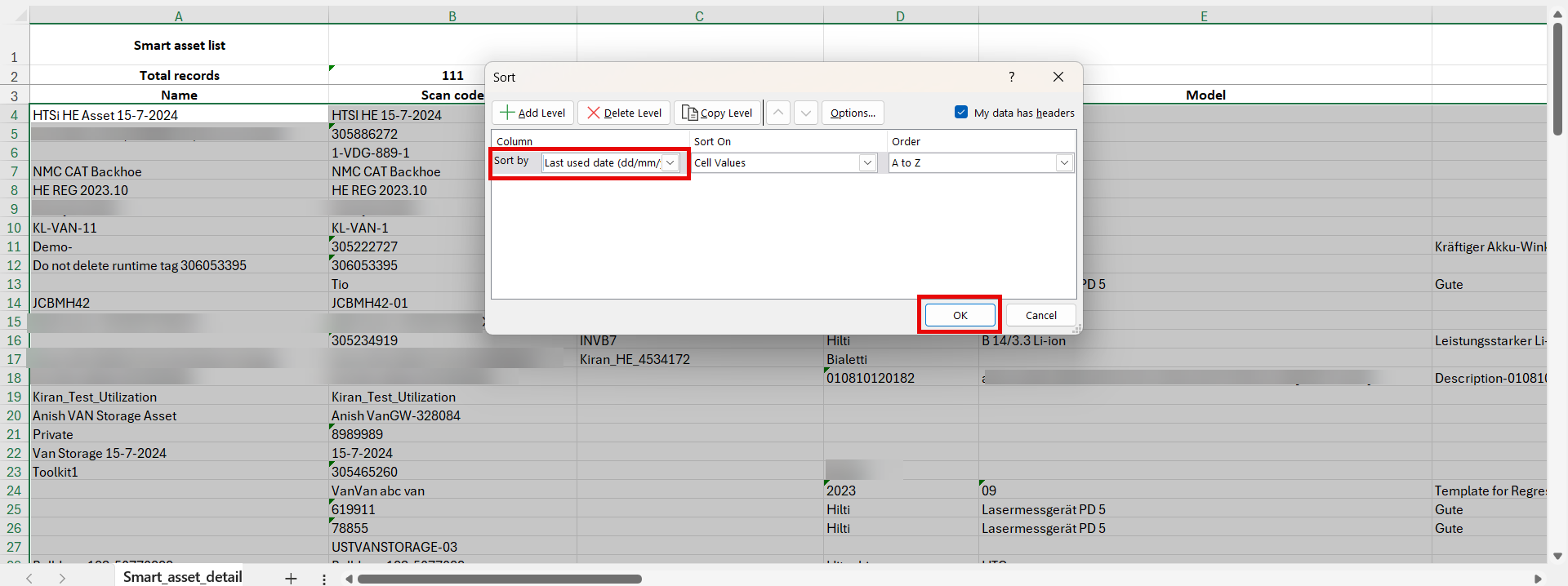
Task: Select column A header
Action: [179, 16]
